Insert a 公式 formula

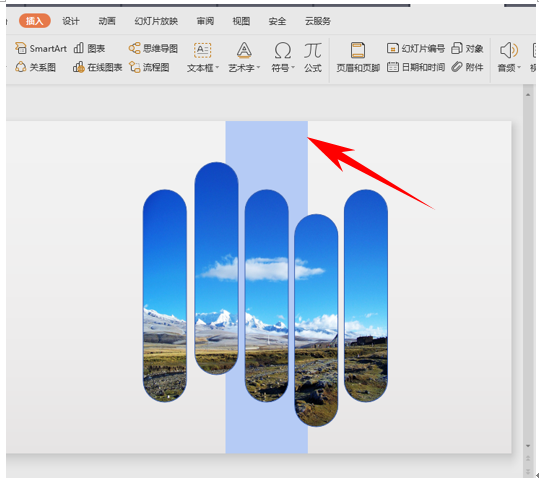(x=313, y=57)
